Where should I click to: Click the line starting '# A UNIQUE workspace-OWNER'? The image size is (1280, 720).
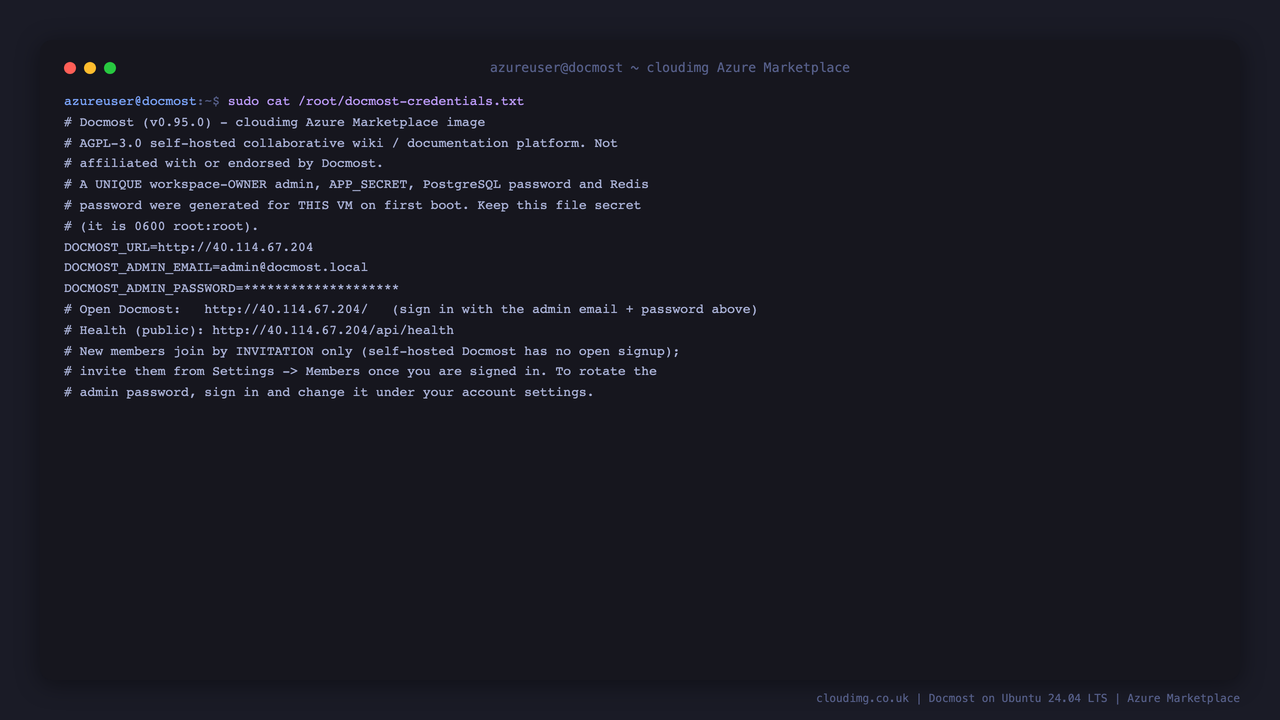(357, 184)
